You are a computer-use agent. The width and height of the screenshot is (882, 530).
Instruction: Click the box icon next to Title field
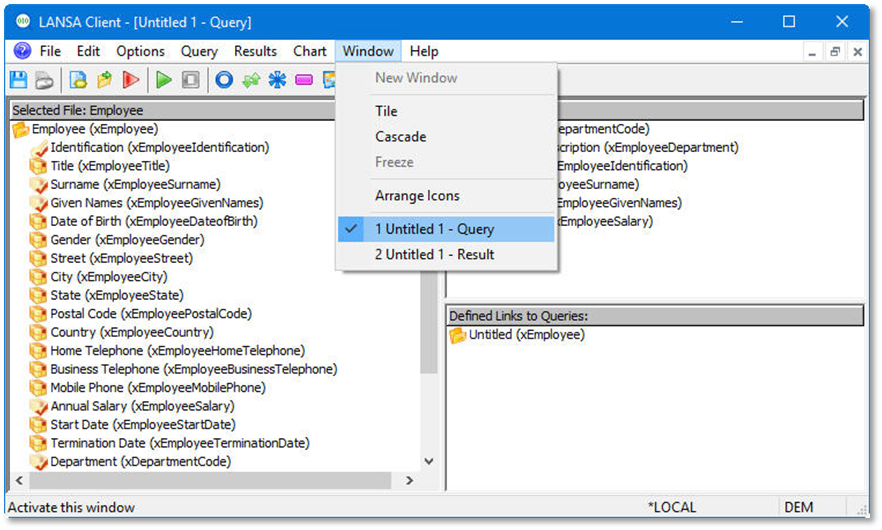[x=38, y=167]
